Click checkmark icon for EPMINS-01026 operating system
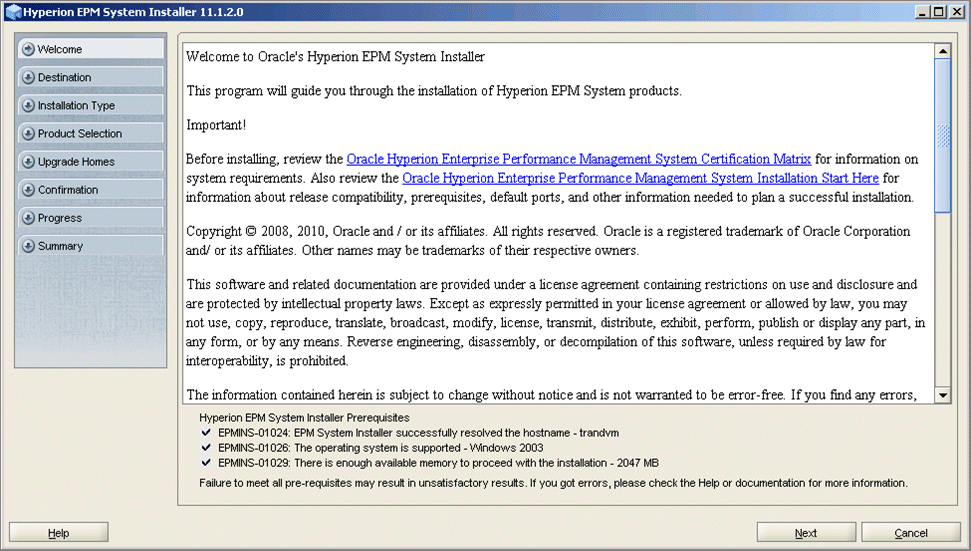 [x=206, y=448]
